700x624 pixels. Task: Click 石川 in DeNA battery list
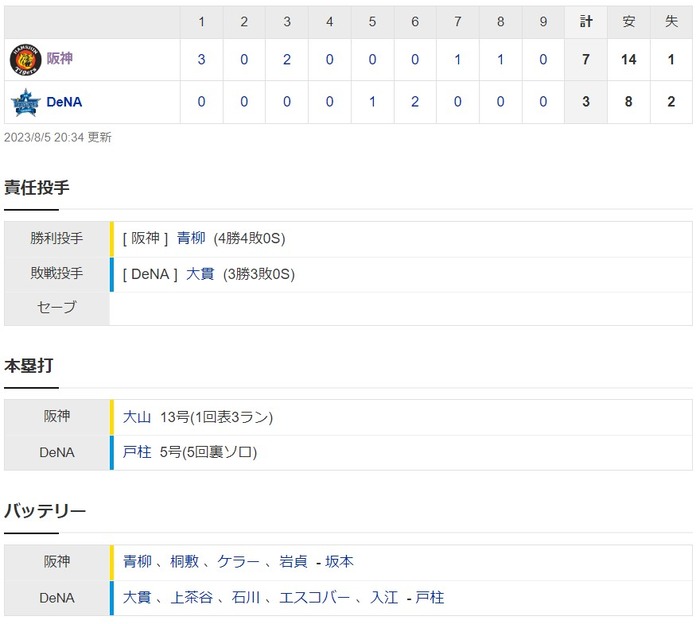245,597
